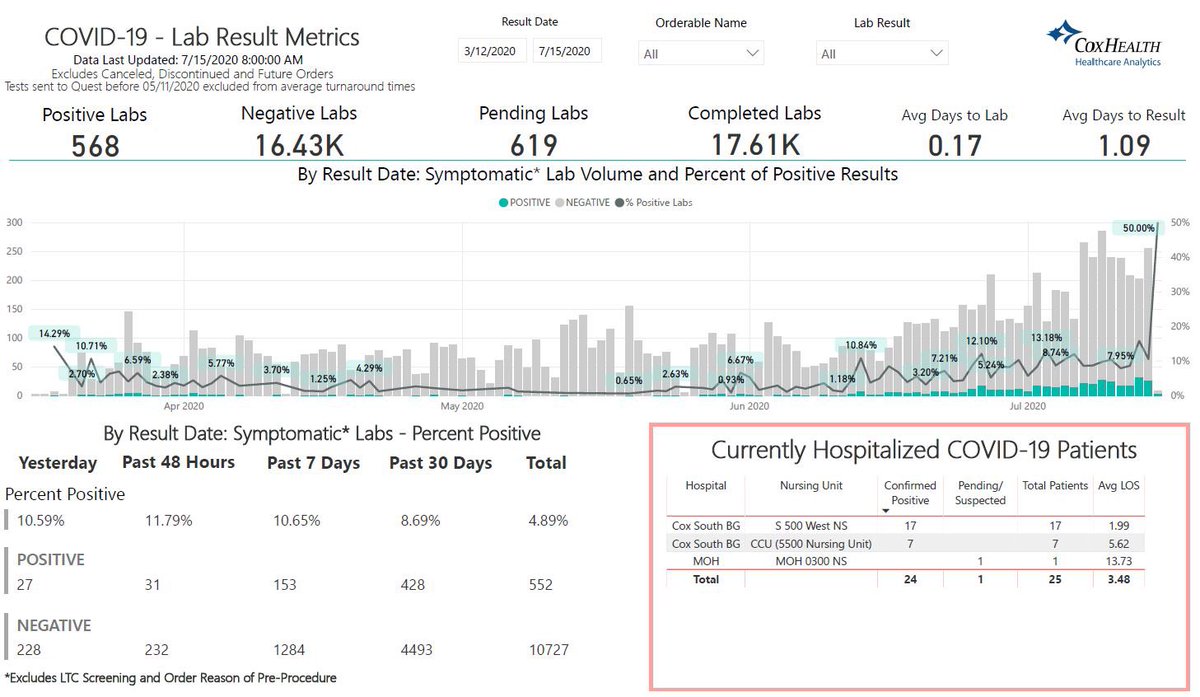Screen dimensions: 1200x697
Task: Click the CoxHealth logo
Action: pos(1104,45)
